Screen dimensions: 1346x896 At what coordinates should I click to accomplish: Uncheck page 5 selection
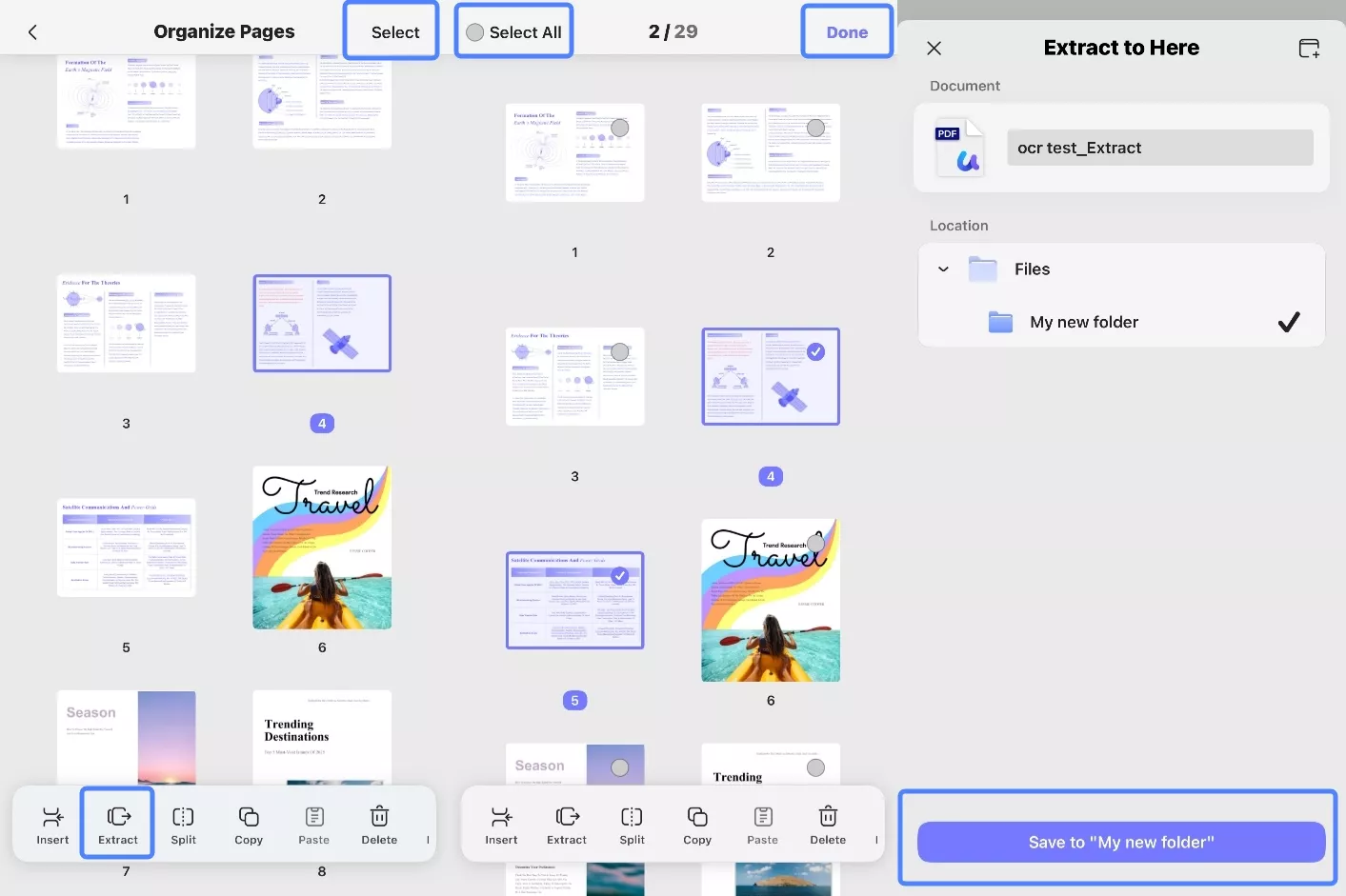tap(620, 575)
